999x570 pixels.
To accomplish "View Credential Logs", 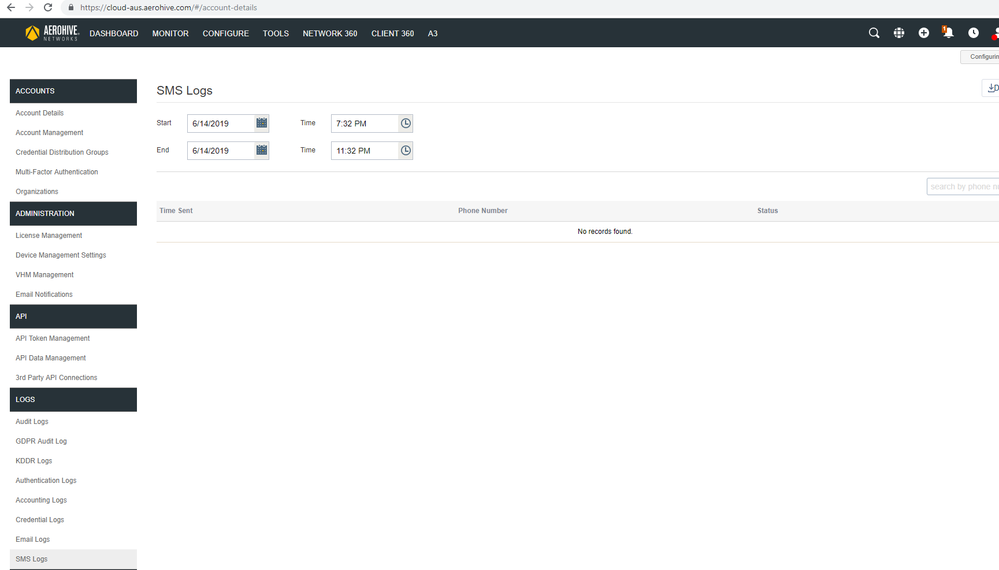I will 40,520.
